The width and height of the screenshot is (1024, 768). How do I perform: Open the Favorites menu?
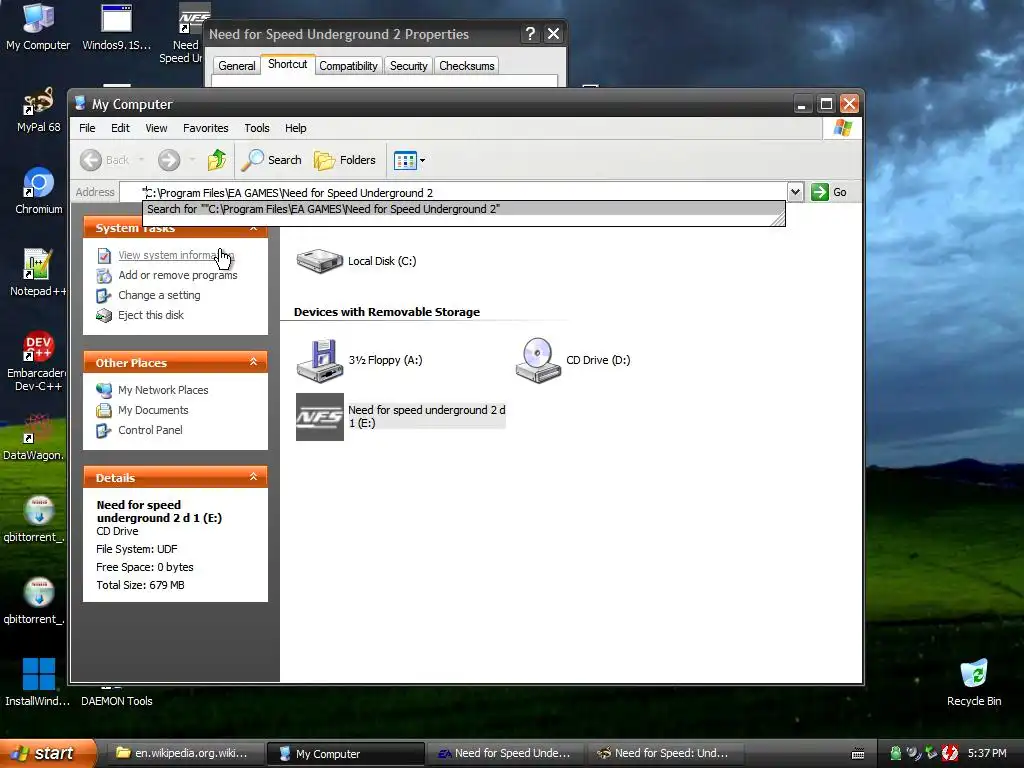tap(206, 128)
